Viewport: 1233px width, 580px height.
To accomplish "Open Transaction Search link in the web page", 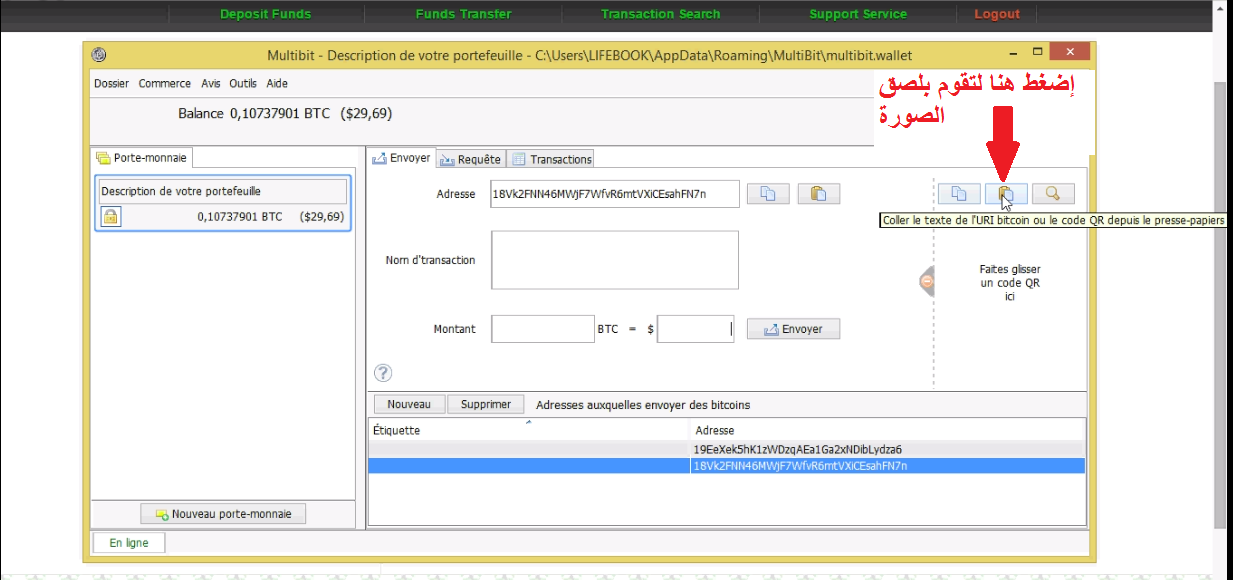I will (x=660, y=14).
